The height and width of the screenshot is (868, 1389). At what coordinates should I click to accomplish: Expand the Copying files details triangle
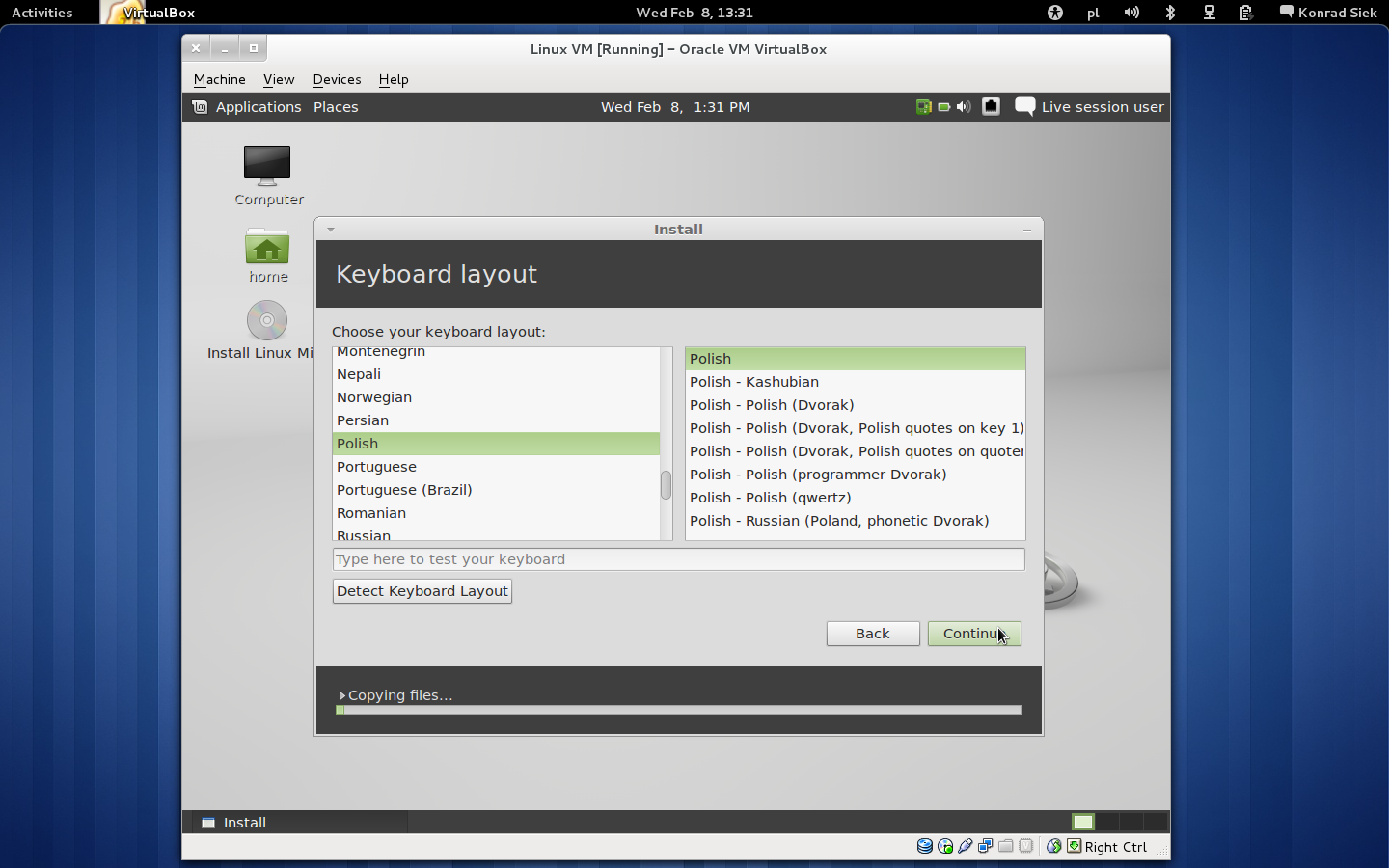tap(341, 695)
